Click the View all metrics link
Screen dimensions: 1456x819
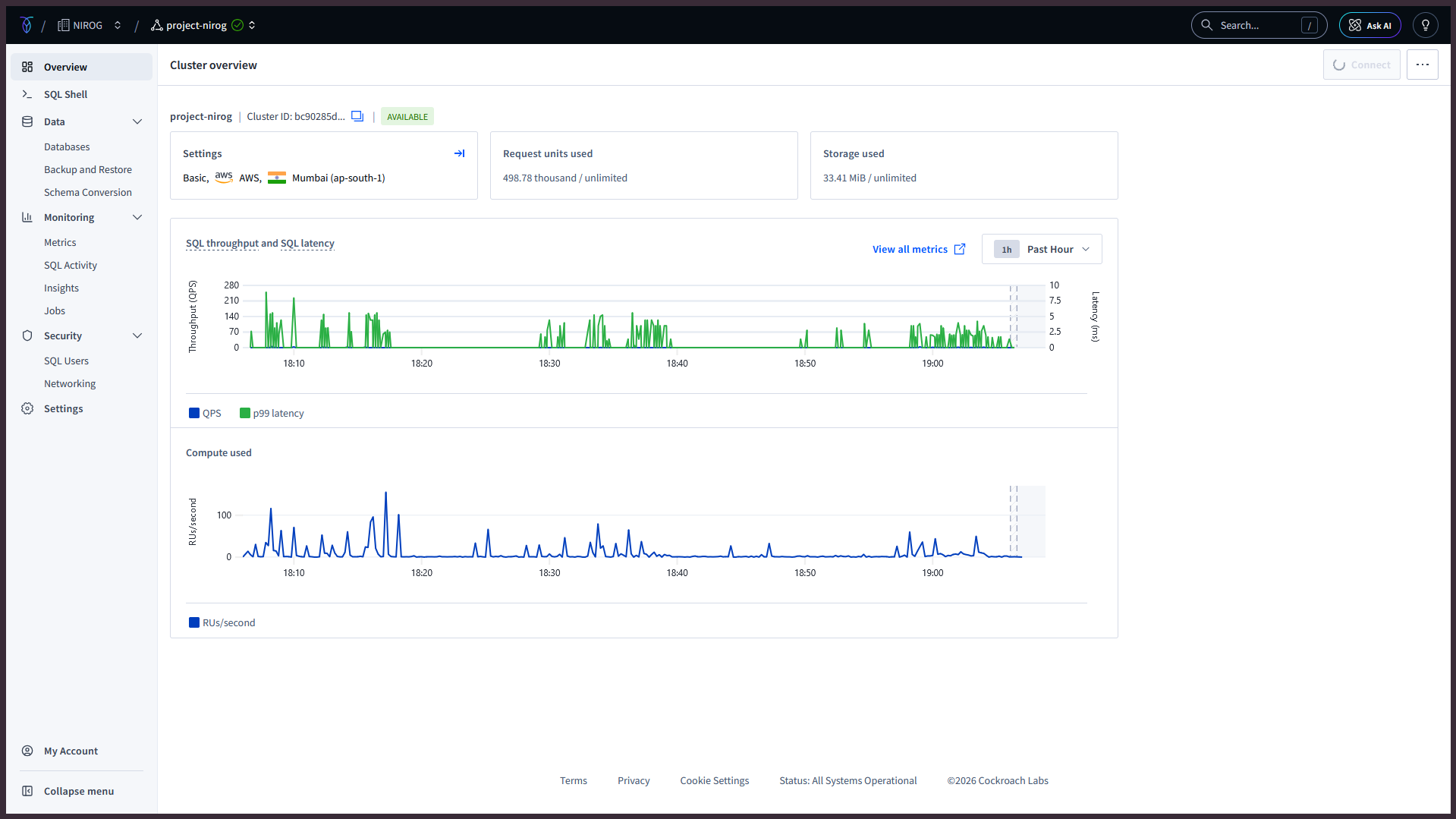919,249
